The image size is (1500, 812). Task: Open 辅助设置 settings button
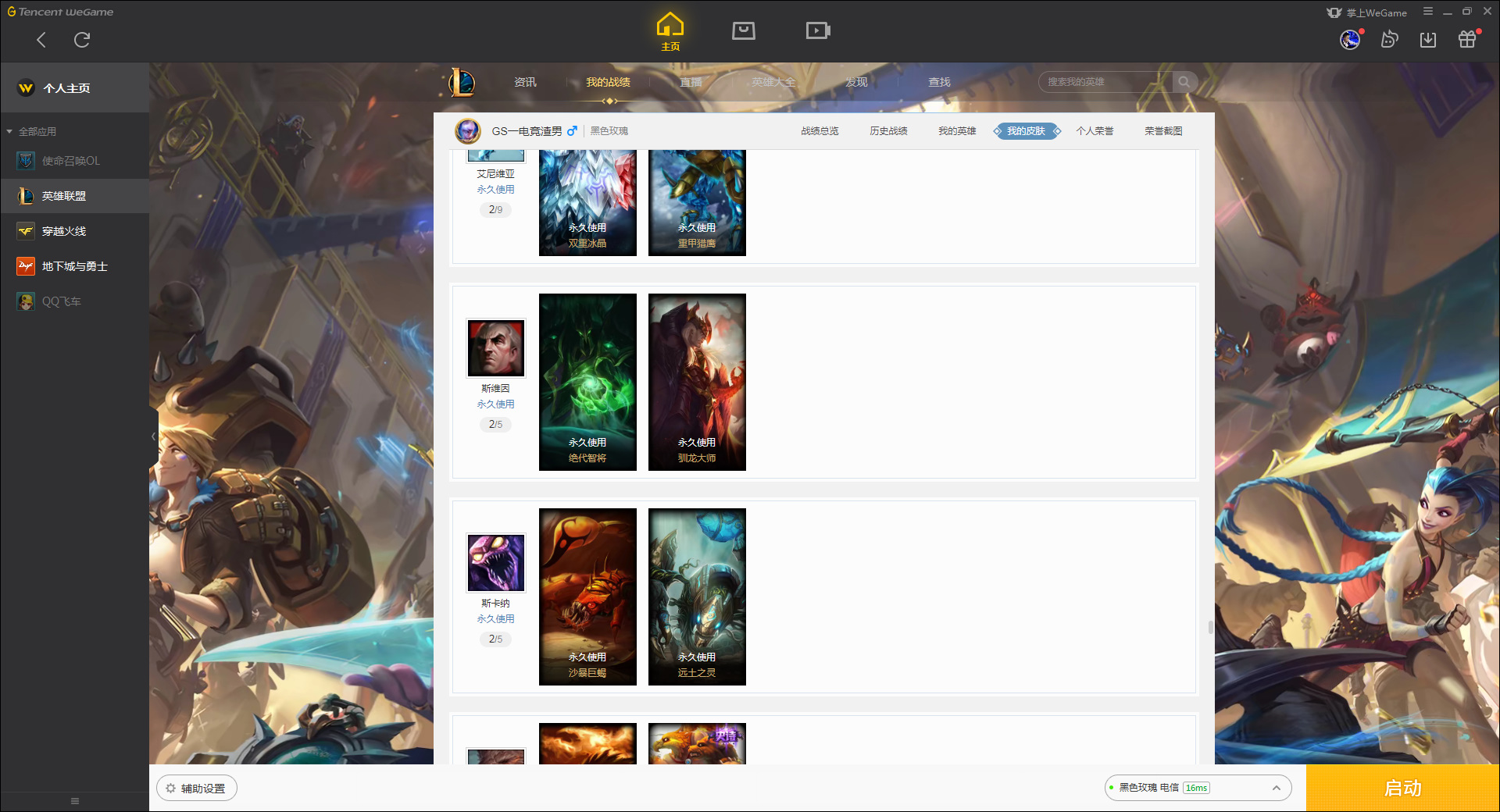tap(197, 789)
